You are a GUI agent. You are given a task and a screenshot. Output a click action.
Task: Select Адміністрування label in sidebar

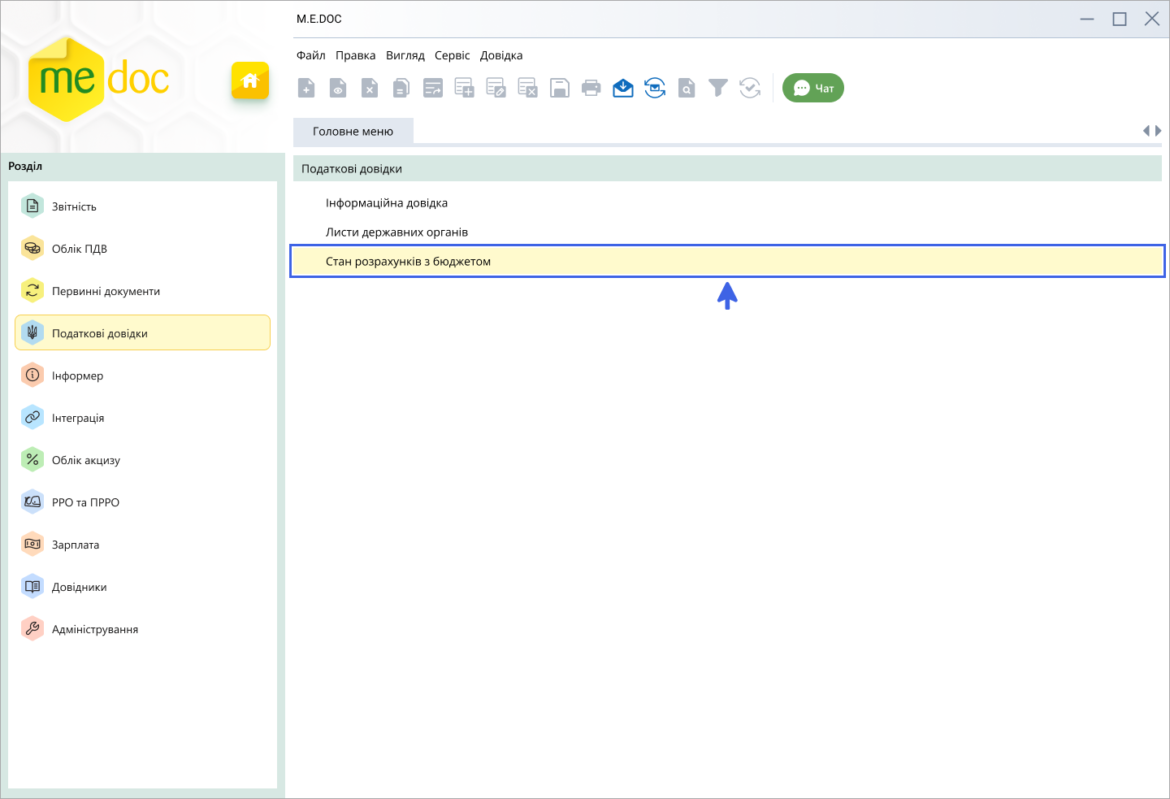pyautogui.click(x=95, y=630)
